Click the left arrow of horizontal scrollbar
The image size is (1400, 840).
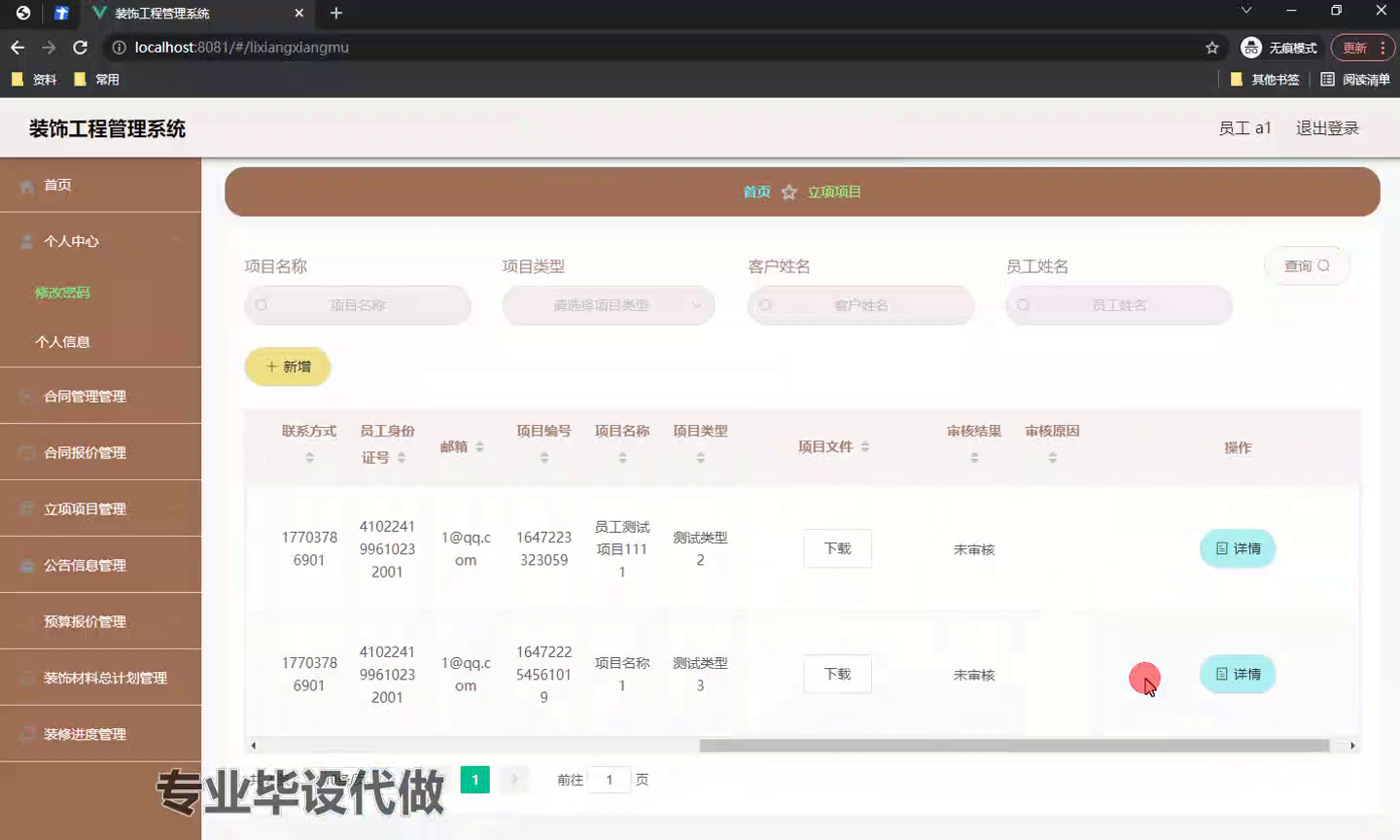tap(253, 746)
